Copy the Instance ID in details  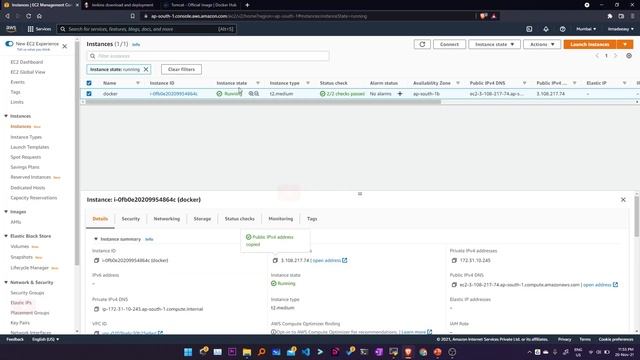coord(96,260)
